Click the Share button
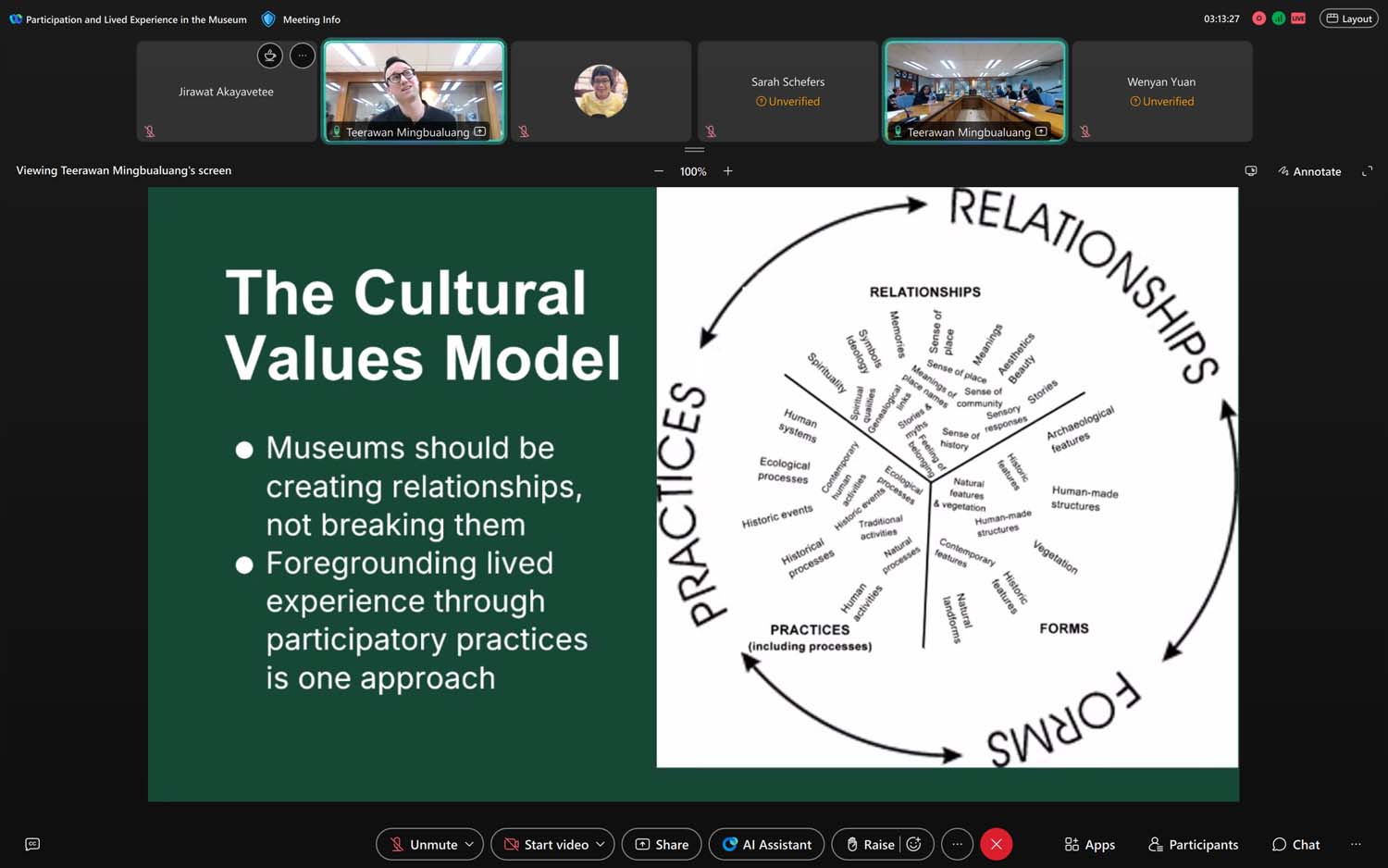The image size is (1388, 868). 662,844
